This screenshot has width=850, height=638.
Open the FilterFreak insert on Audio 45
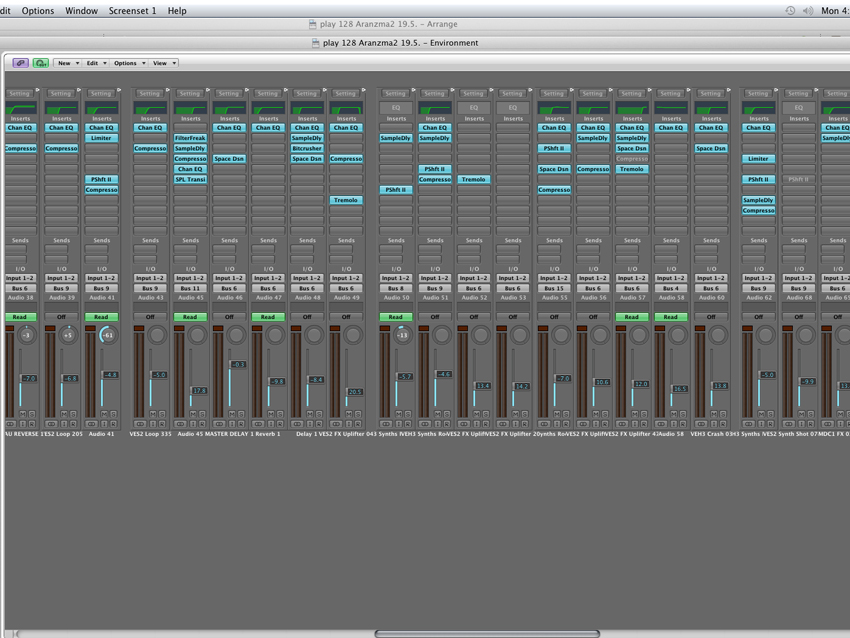[x=190, y=138]
